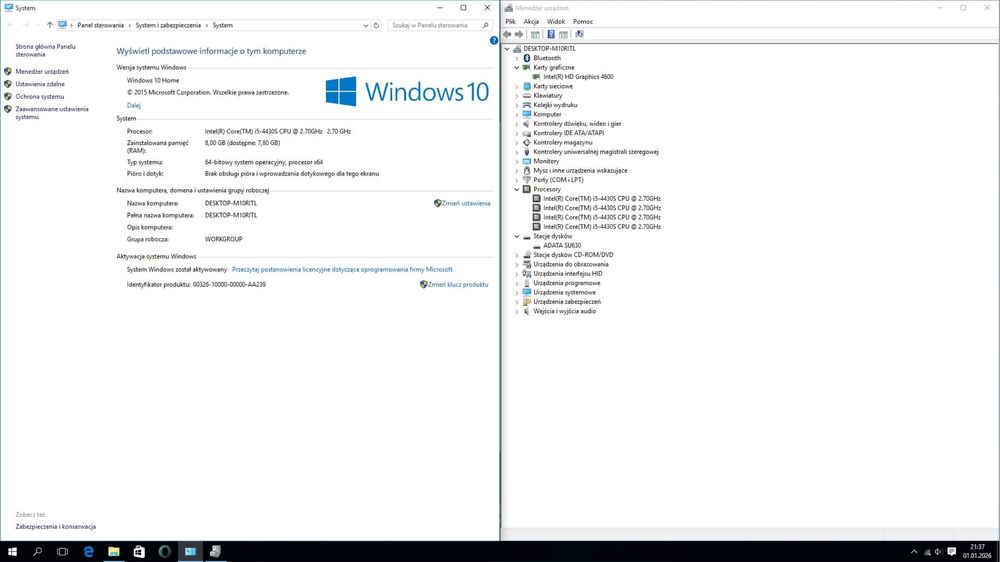Open Ustawienia zdalne link

pos(40,84)
